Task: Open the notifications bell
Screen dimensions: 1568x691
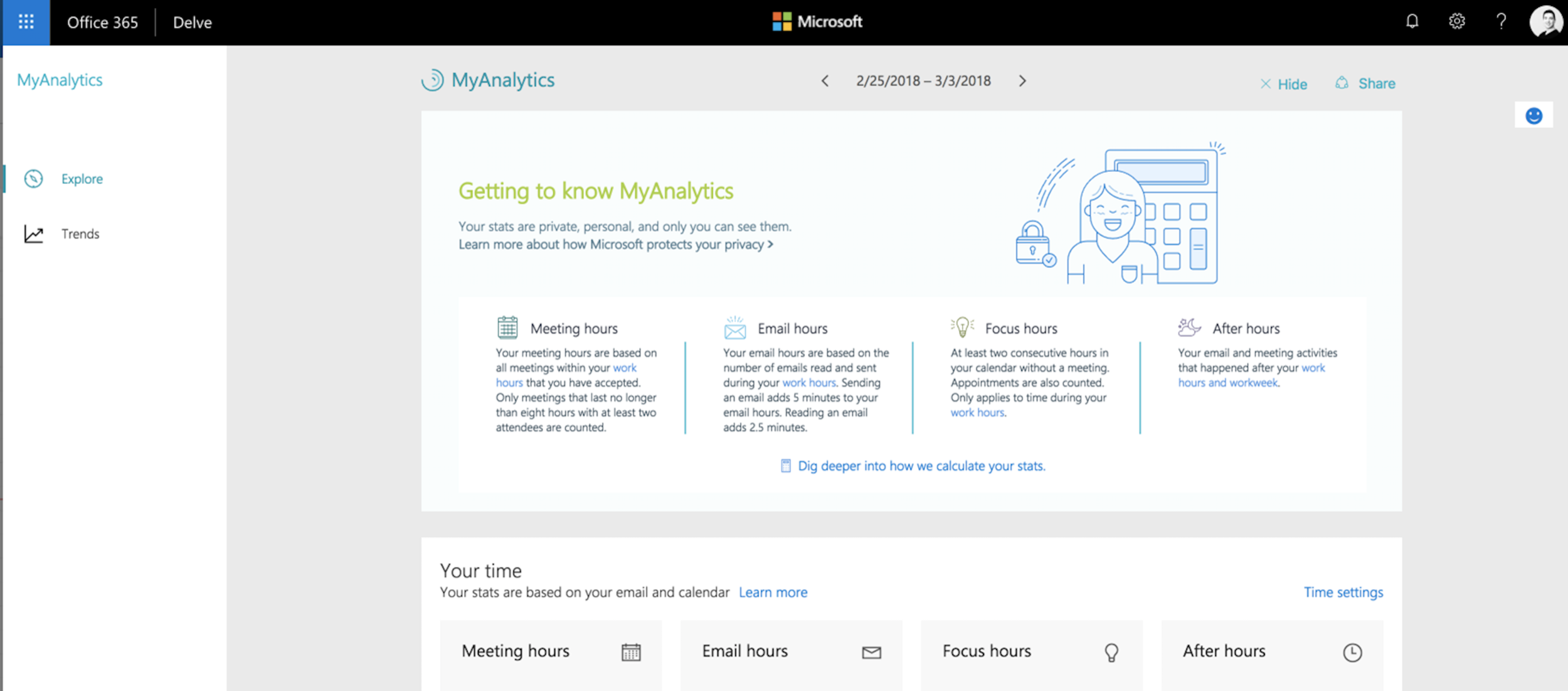Action: tap(1412, 21)
